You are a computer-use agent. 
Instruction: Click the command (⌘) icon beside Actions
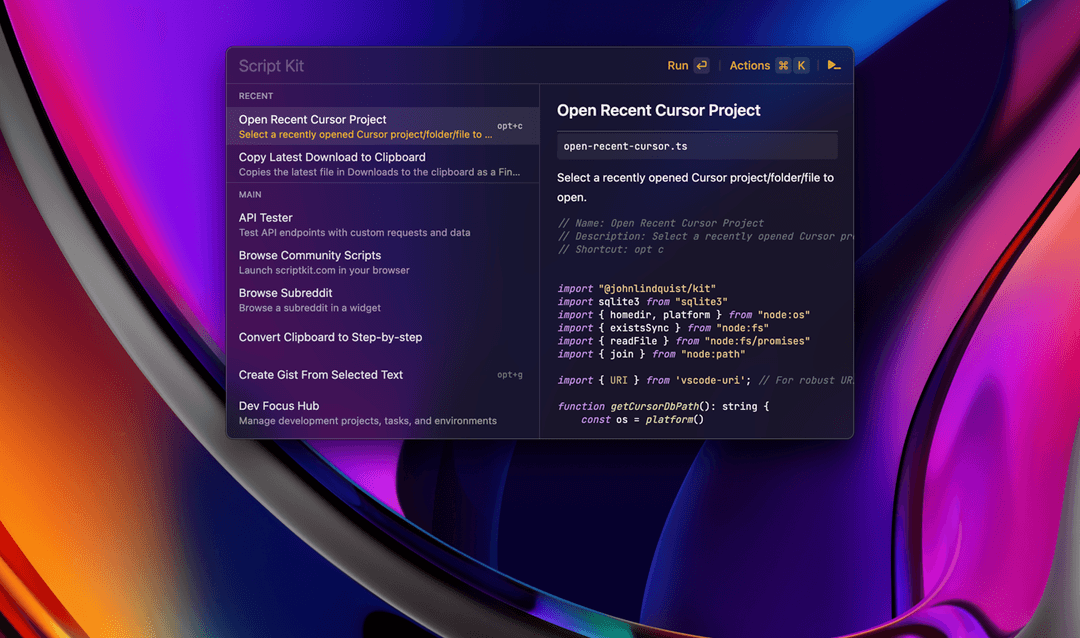(784, 65)
